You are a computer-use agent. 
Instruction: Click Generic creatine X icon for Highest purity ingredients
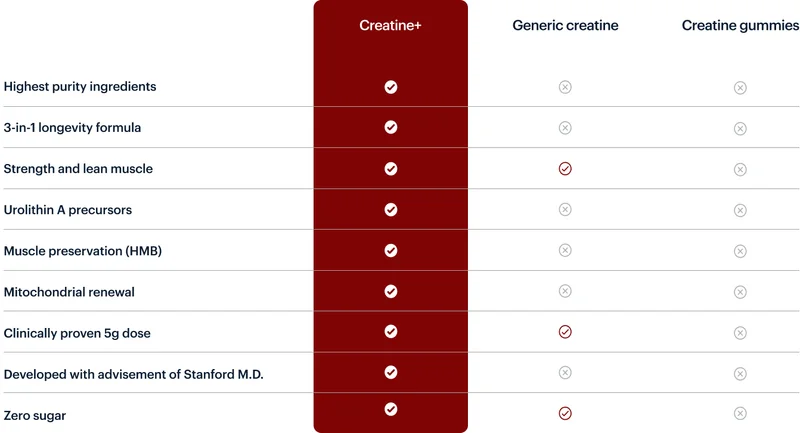coord(565,87)
